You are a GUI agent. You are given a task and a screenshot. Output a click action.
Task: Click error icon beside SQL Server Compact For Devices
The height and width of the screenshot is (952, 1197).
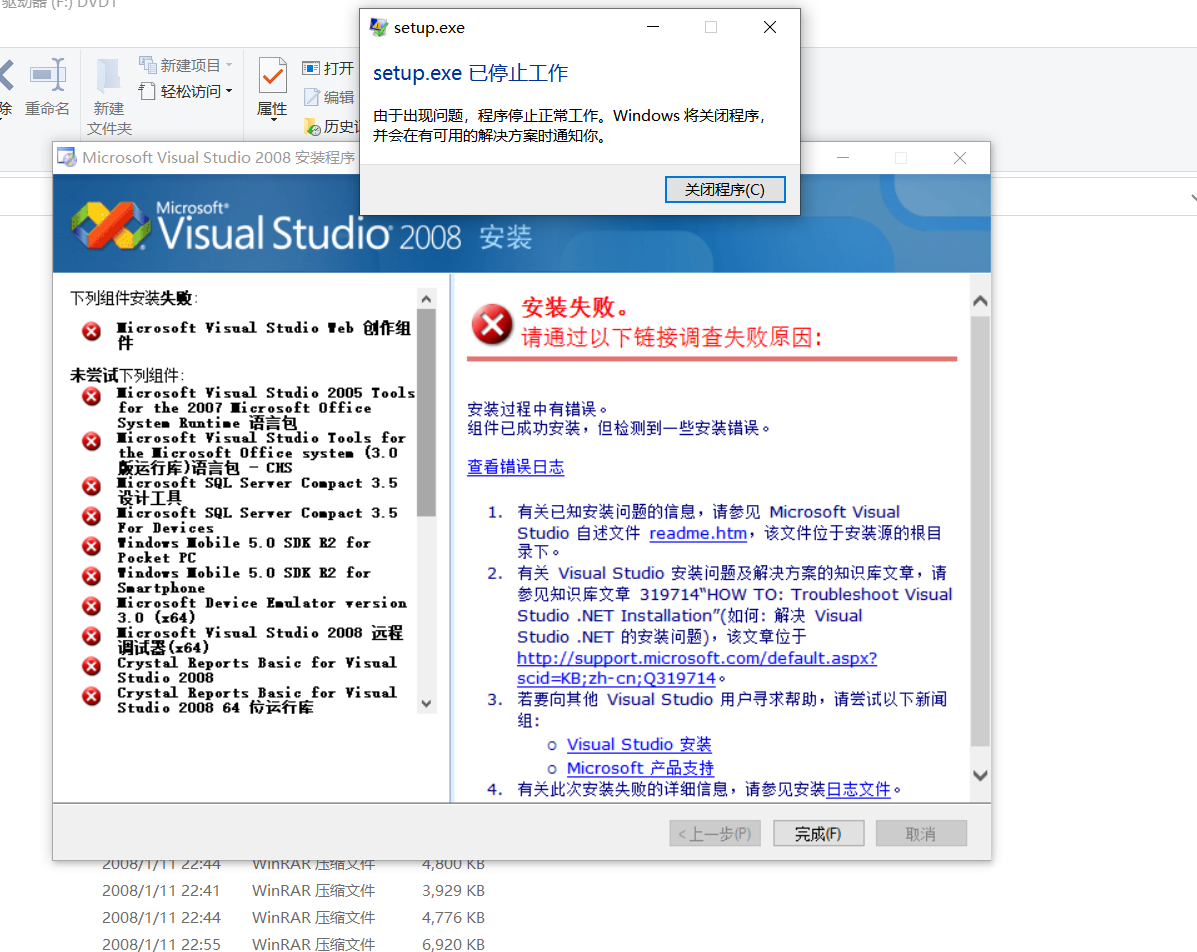pyautogui.click(x=92, y=516)
